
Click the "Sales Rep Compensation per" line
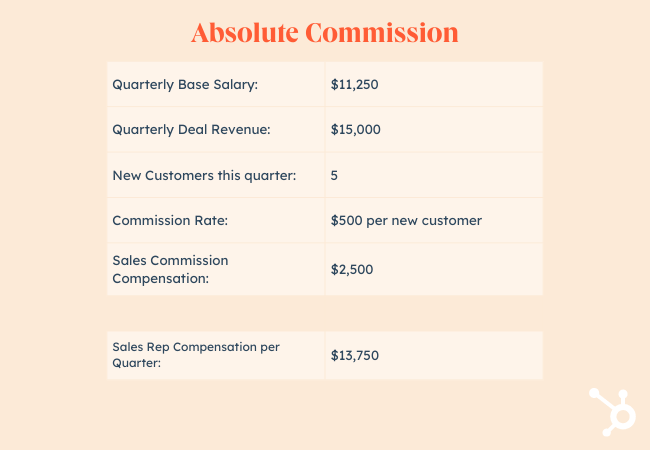(x=196, y=346)
